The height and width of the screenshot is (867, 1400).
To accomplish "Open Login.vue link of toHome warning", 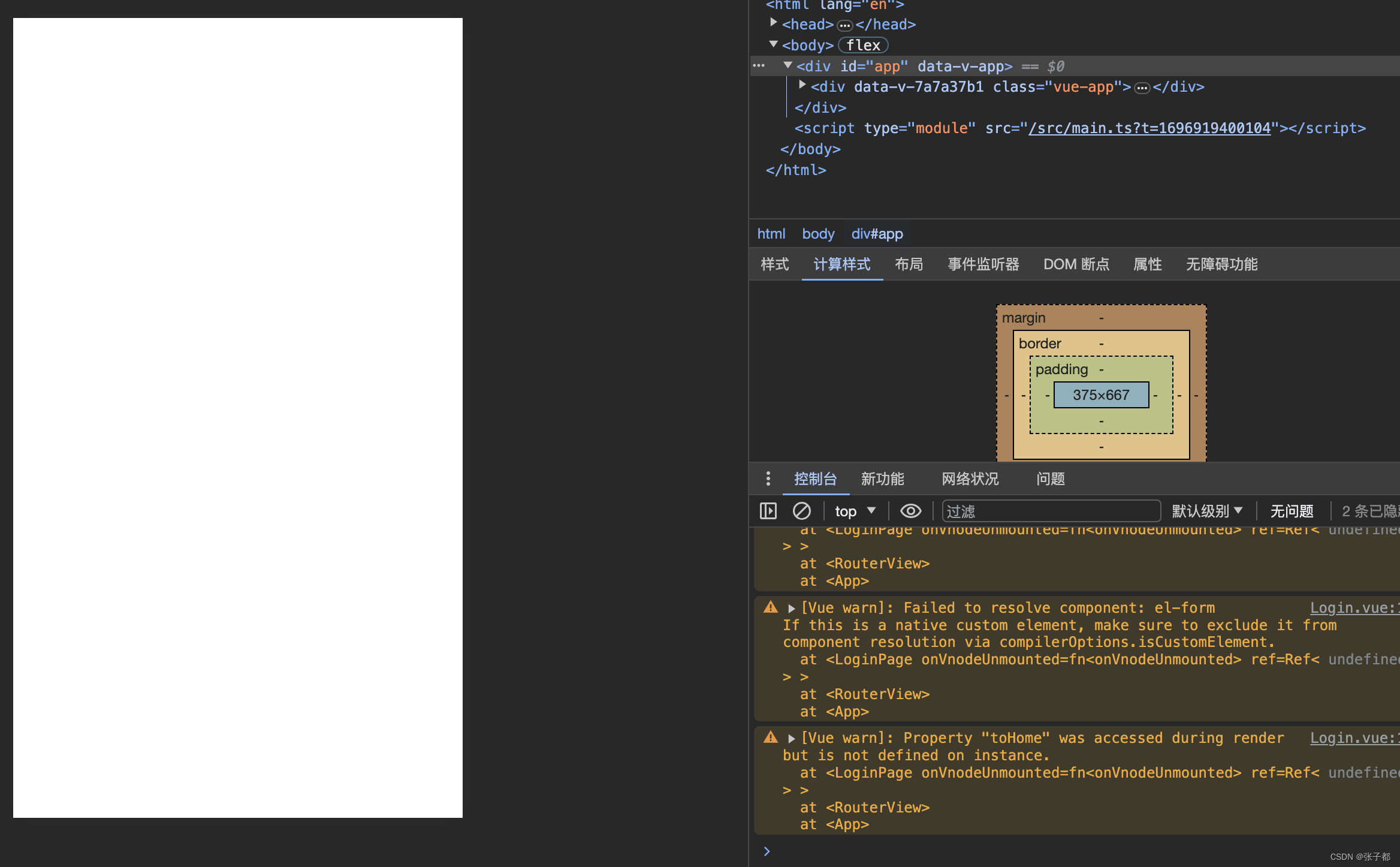I will (1354, 738).
